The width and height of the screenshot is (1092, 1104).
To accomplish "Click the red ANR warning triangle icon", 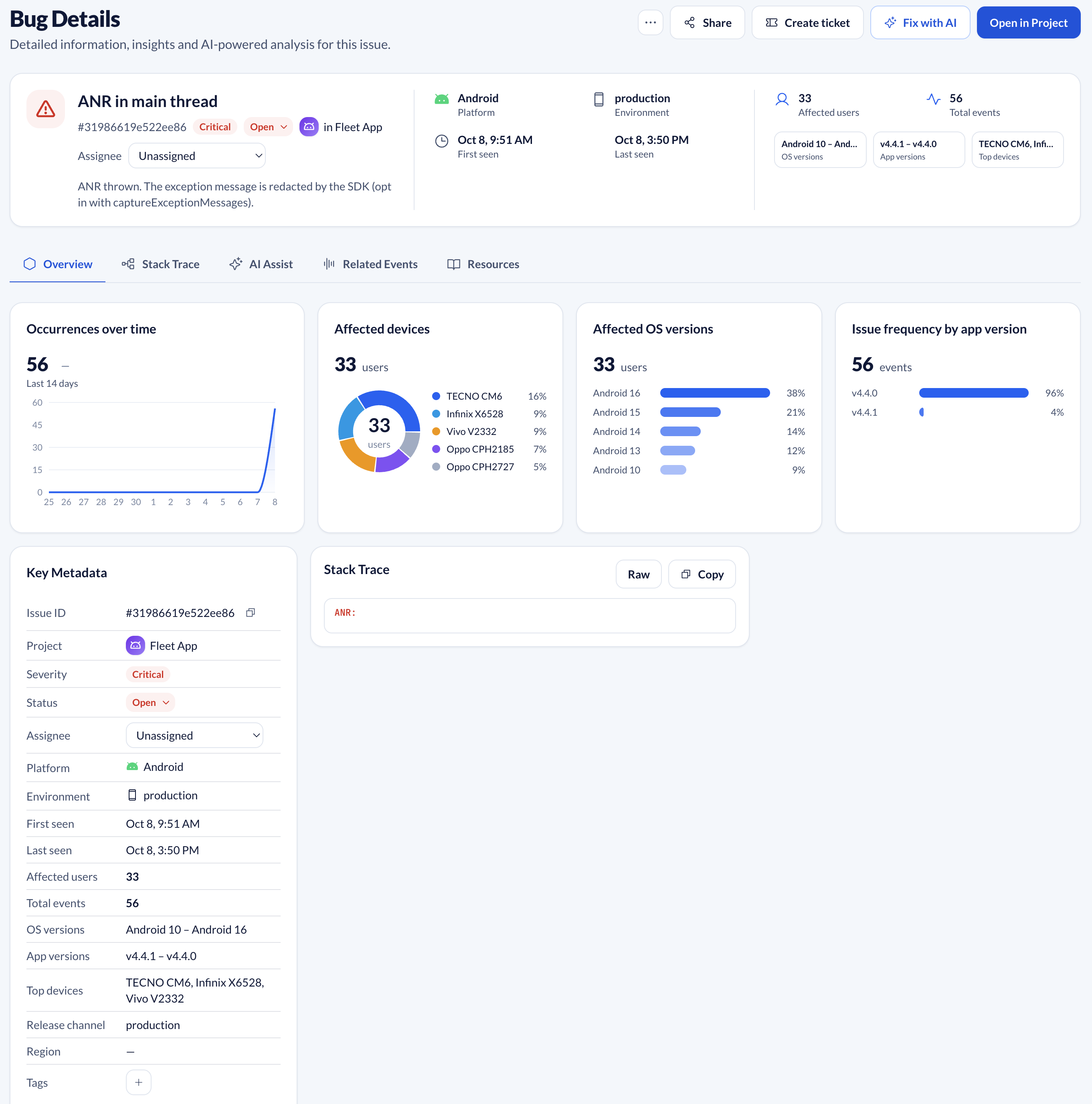I will 46,109.
